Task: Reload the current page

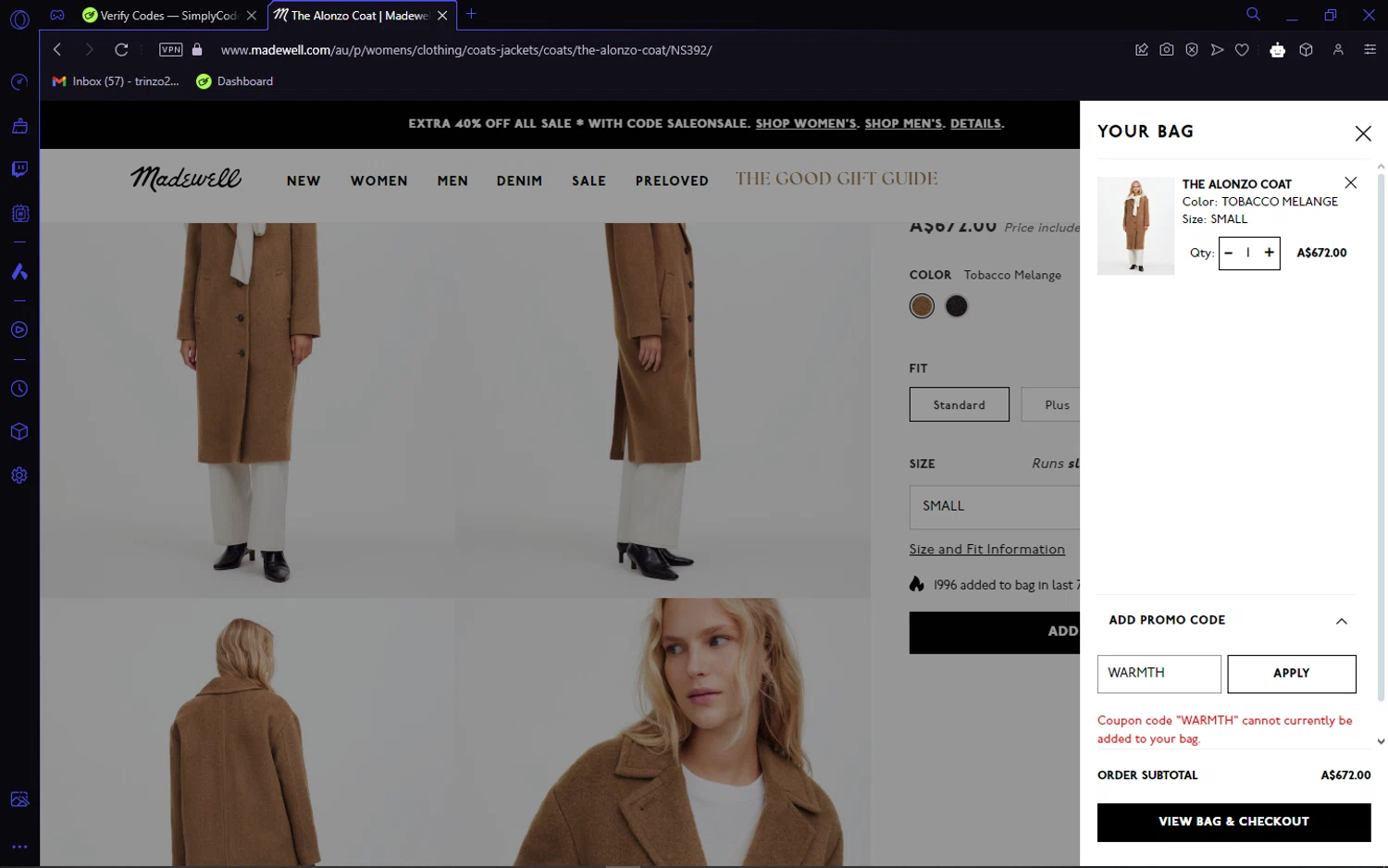Action: pyautogui.click(x=121, y=49)
